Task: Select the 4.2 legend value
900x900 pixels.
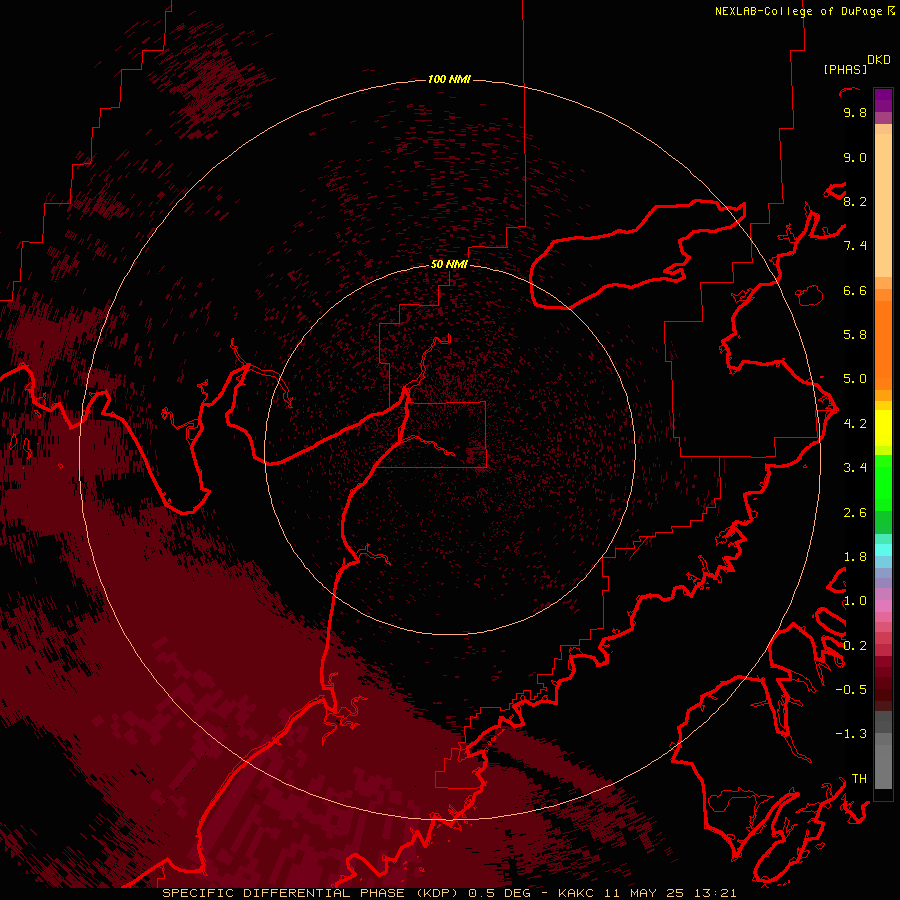Action: (x=855, y=424)
